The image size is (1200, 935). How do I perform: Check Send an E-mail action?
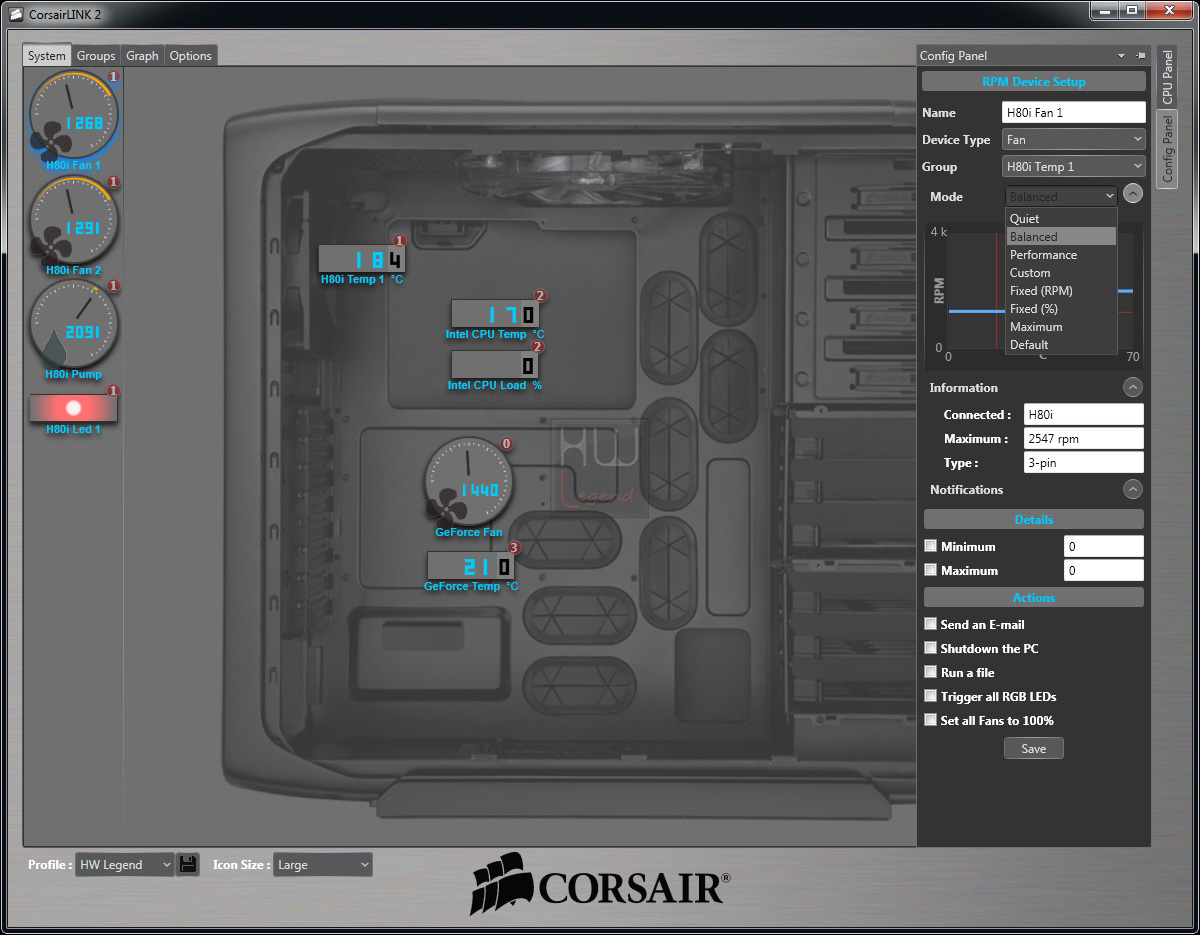point(931,624)
